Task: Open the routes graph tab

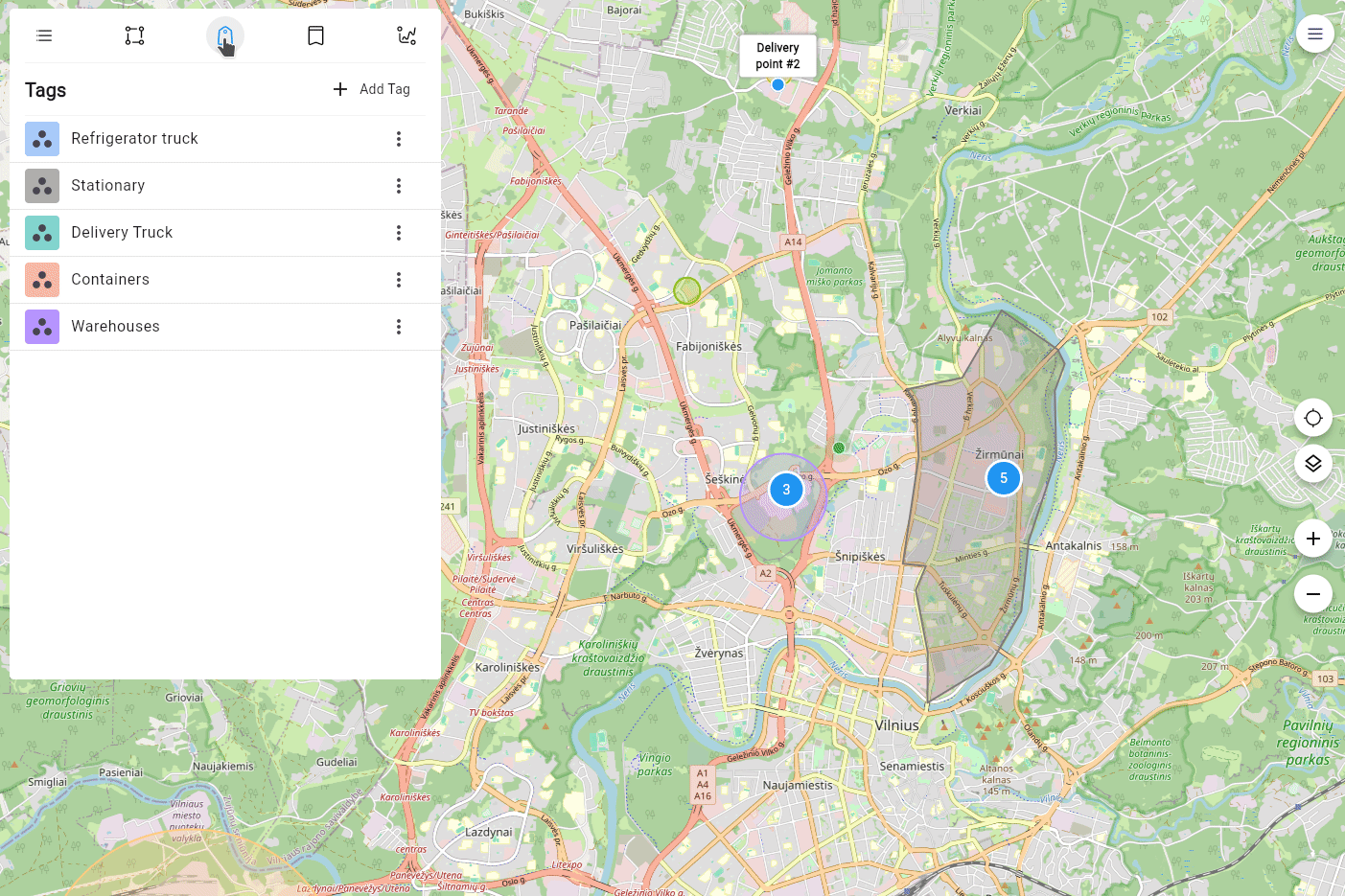Action: 406,35
